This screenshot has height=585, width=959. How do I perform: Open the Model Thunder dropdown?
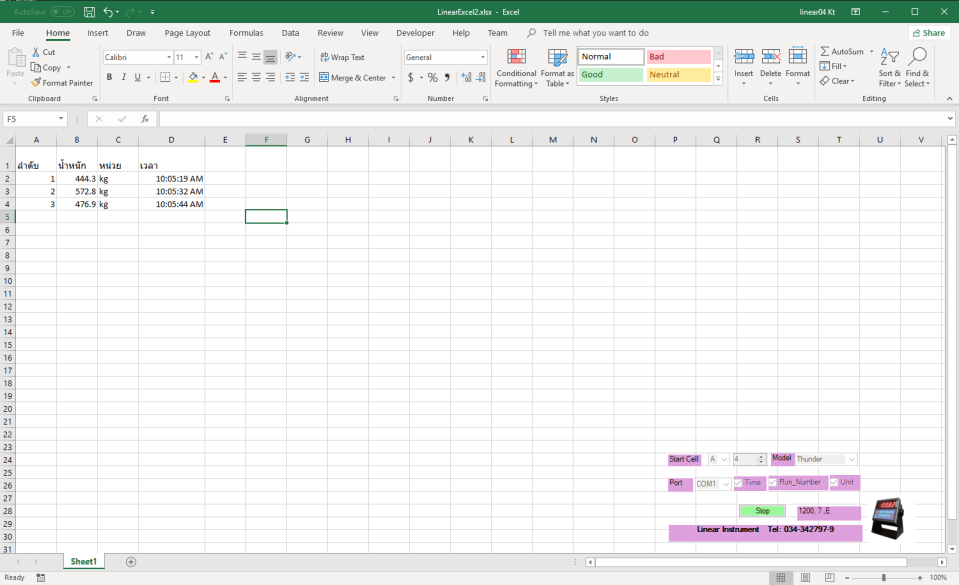[x=851, y=459]
